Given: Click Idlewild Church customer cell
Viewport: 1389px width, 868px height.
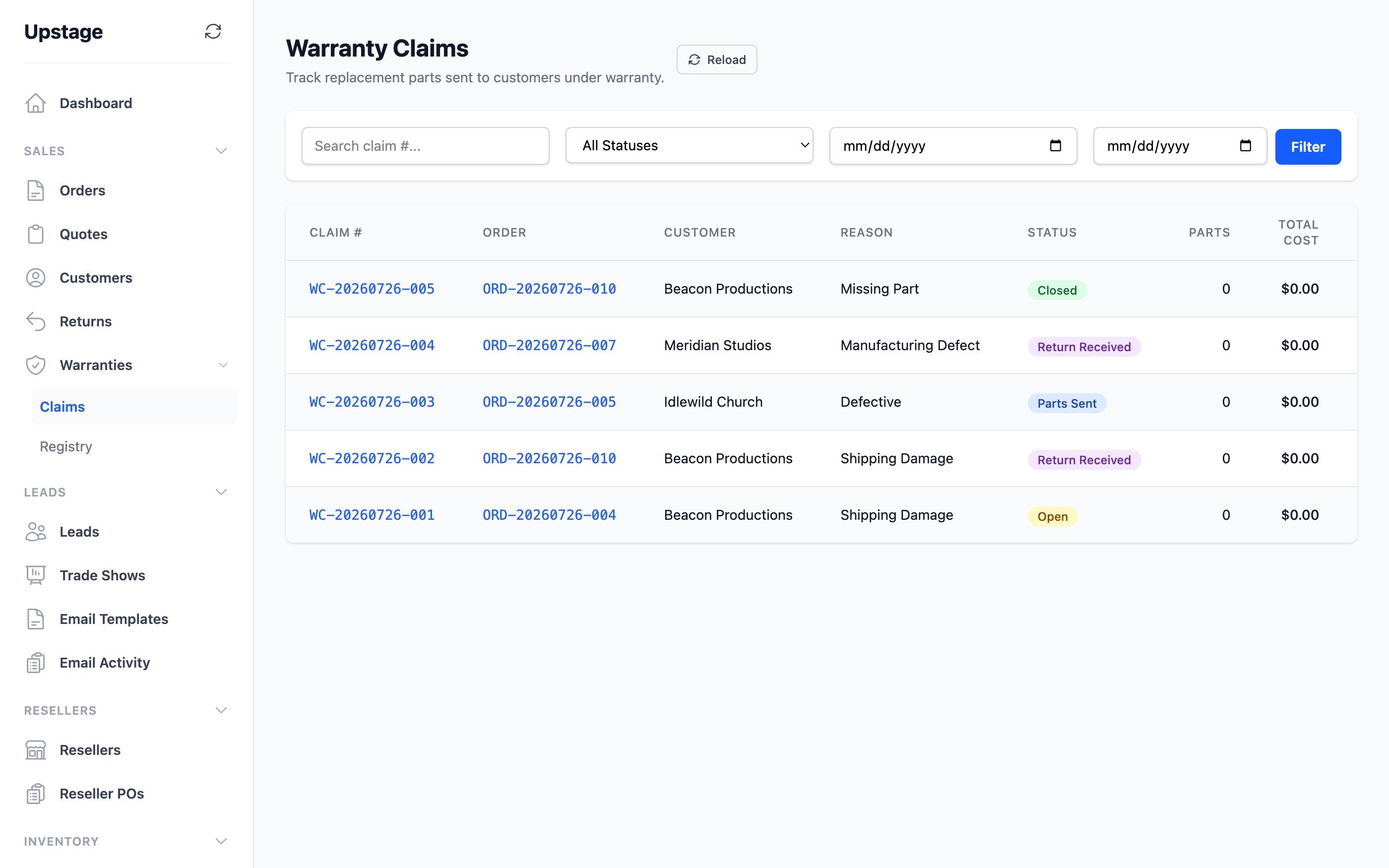Looking at the screenshot, I should coord(713,402).
